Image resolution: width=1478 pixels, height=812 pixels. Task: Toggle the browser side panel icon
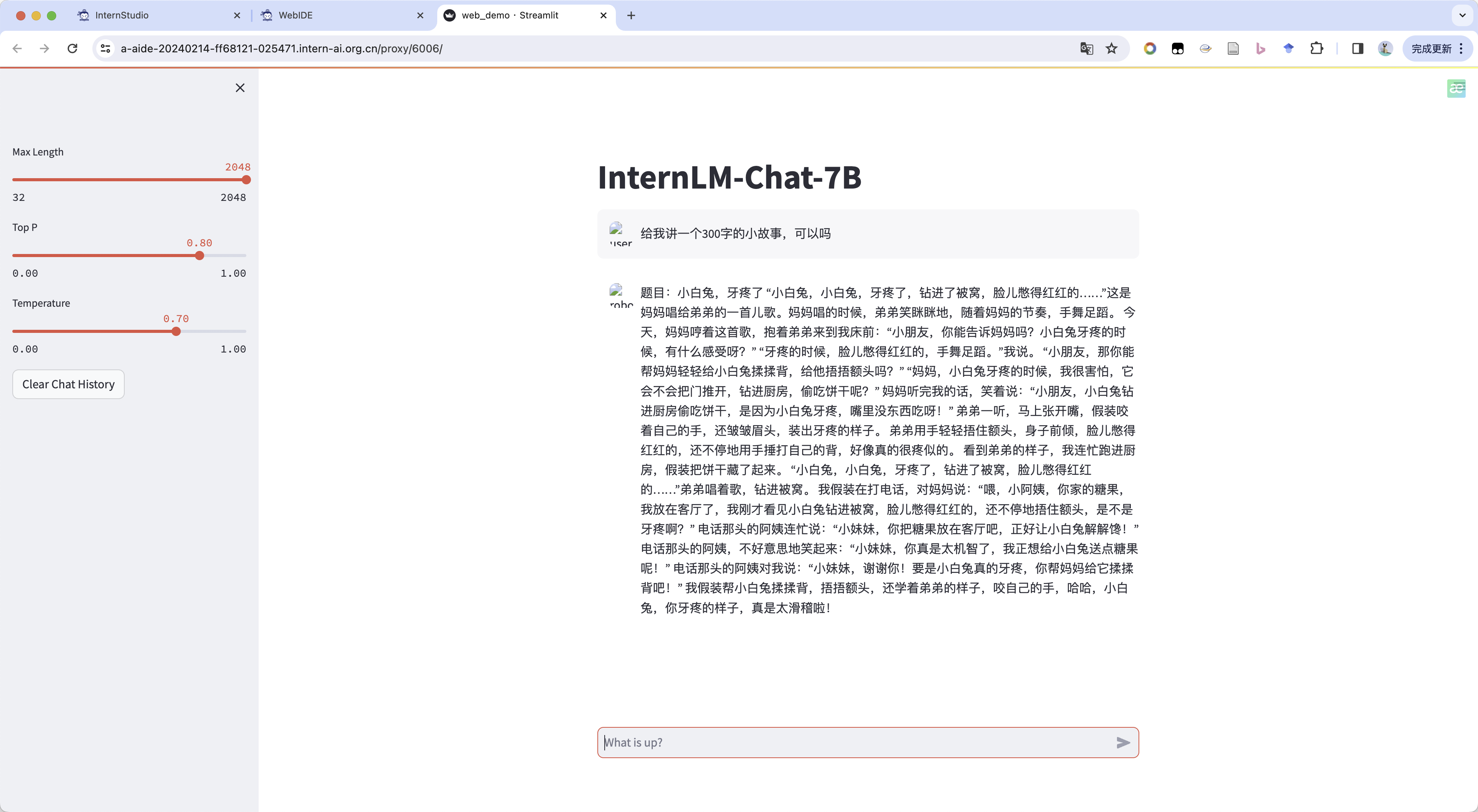pyautogui.click(x=1357, y=49)
